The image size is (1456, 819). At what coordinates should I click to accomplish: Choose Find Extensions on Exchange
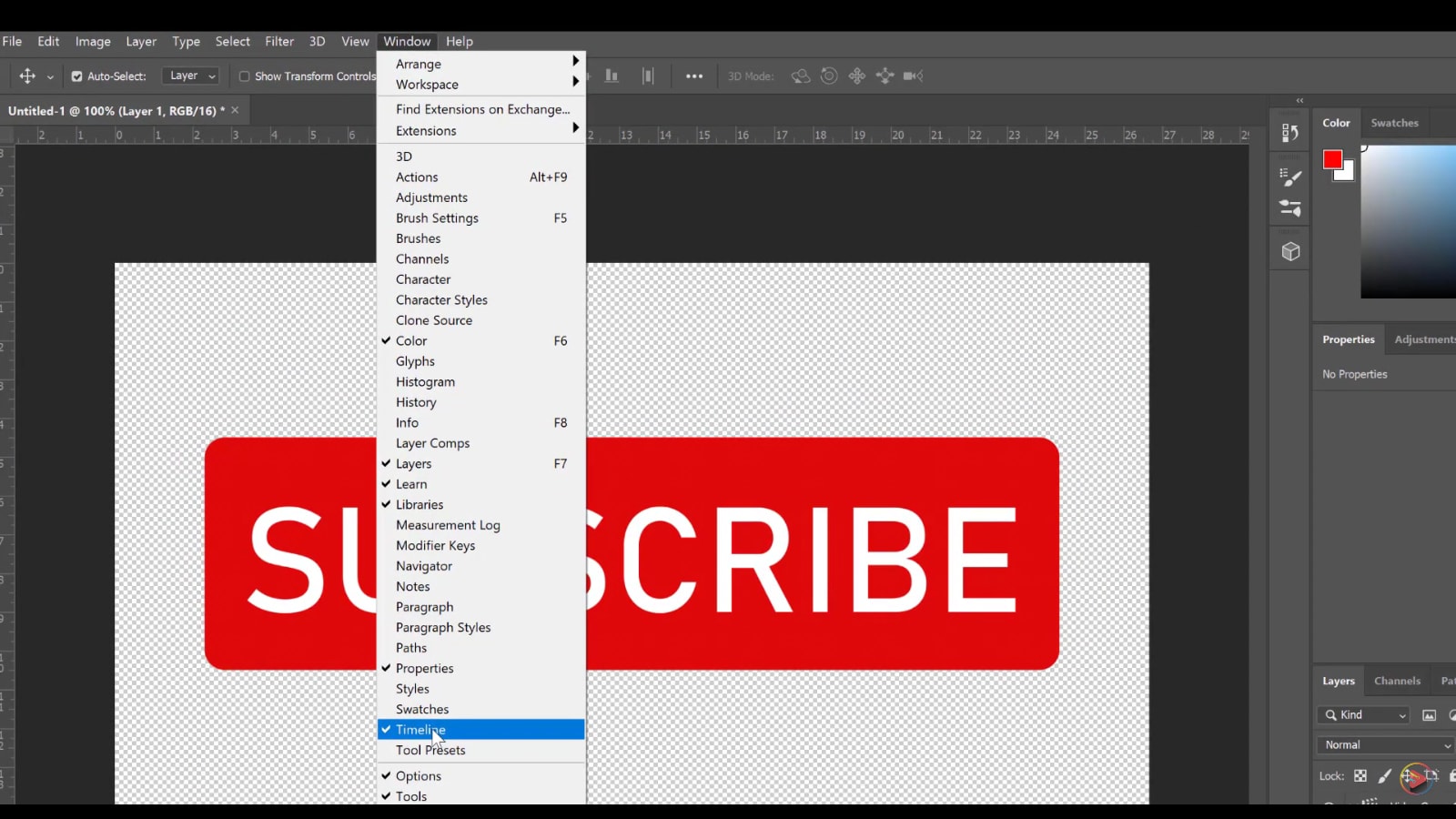click(x=480, y=109)
